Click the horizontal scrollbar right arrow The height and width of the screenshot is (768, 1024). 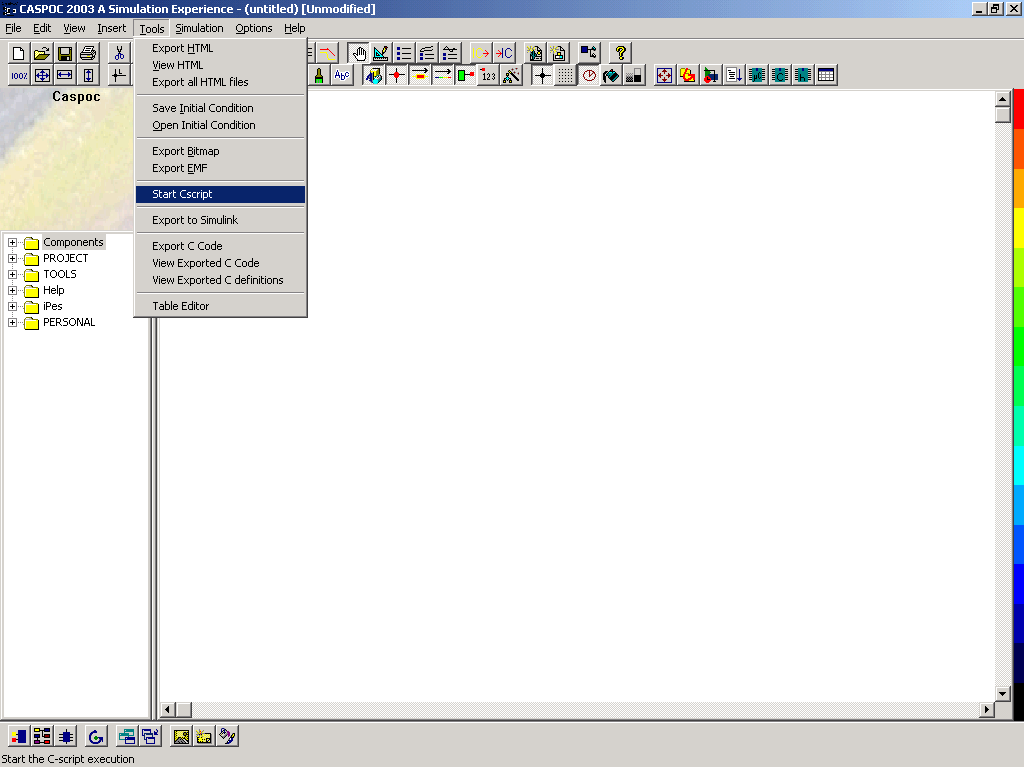[x=987, y=709]
